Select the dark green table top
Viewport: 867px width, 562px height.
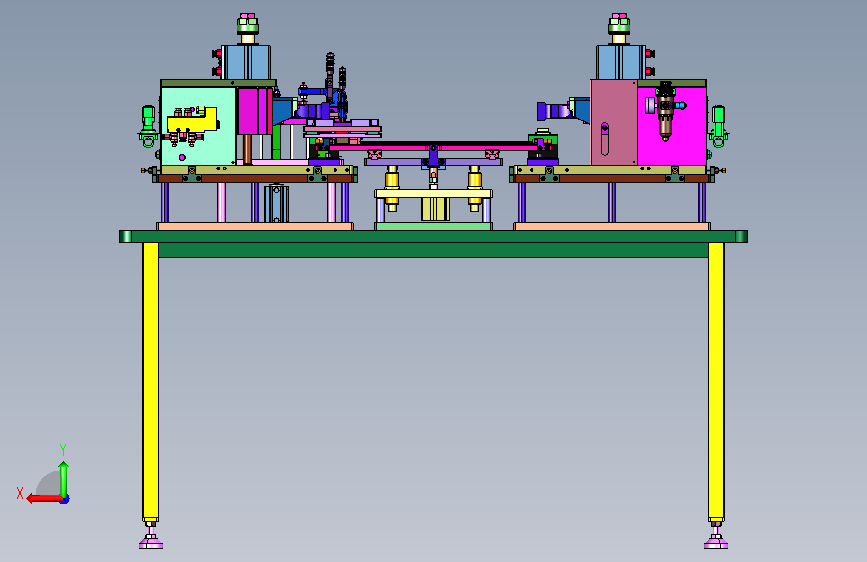[x=433, y=237]
